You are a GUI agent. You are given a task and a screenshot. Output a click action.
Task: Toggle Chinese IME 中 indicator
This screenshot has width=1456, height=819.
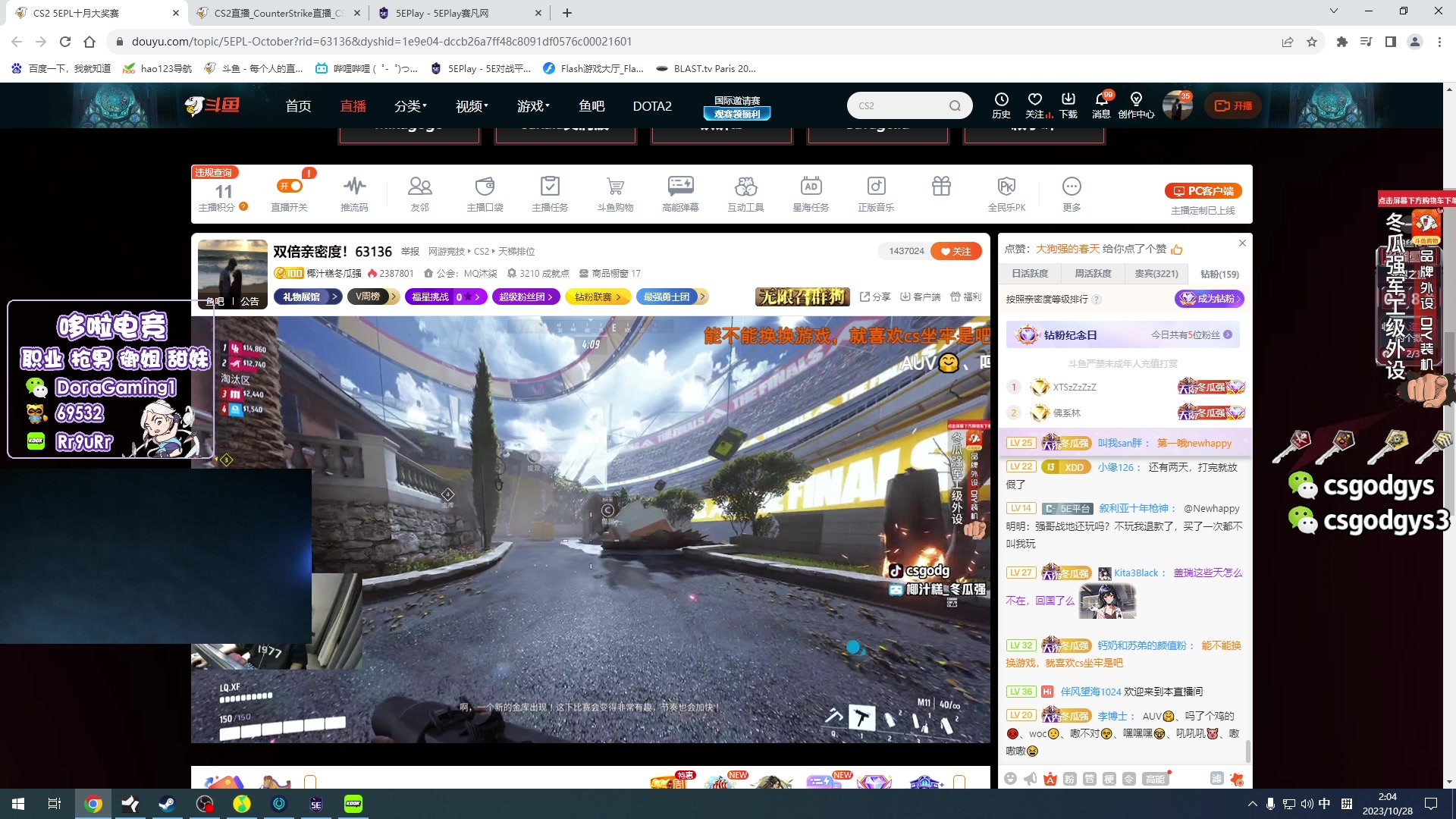click(x=1325, y=804)
